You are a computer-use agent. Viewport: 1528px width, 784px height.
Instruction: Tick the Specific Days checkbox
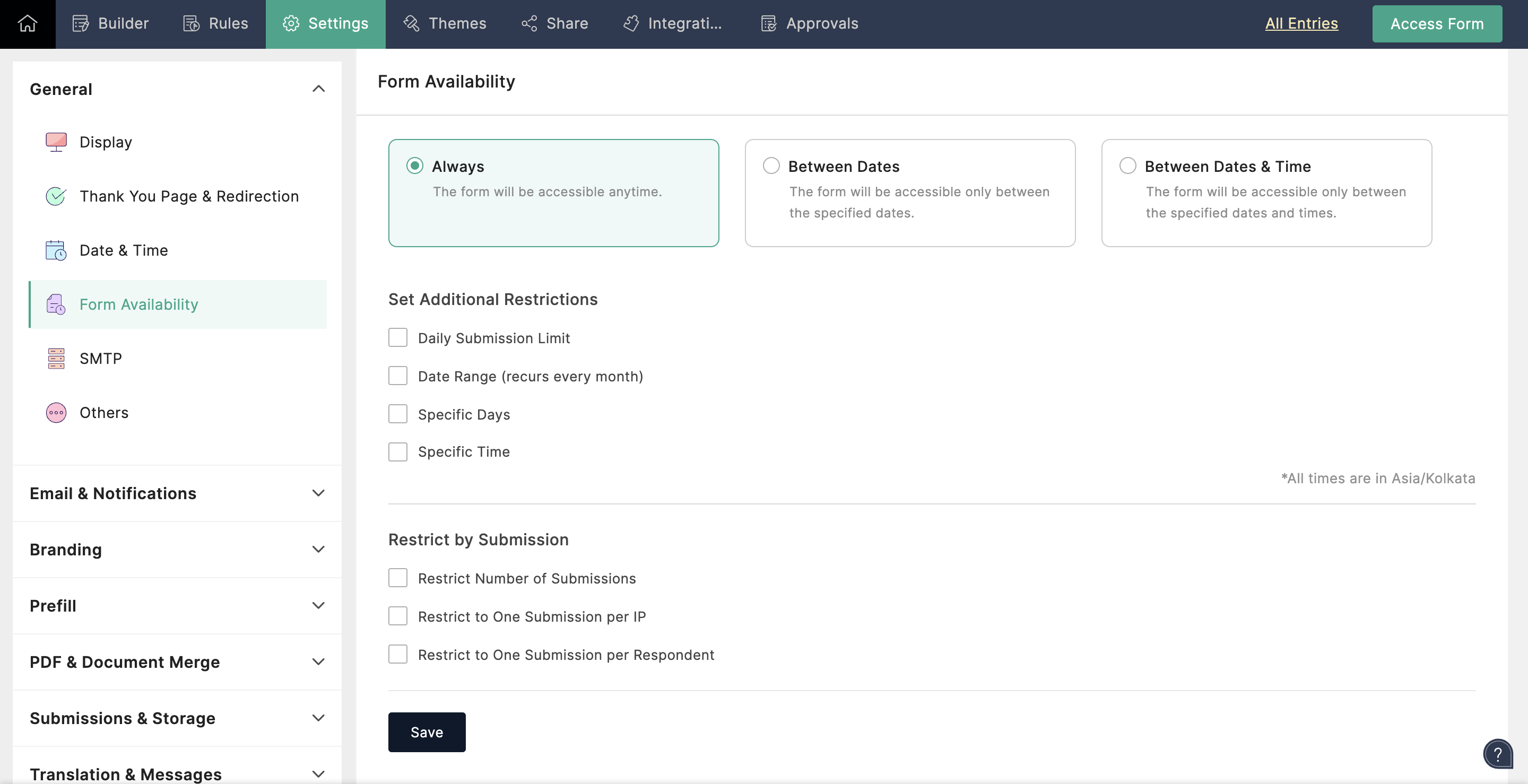point(397,414)
